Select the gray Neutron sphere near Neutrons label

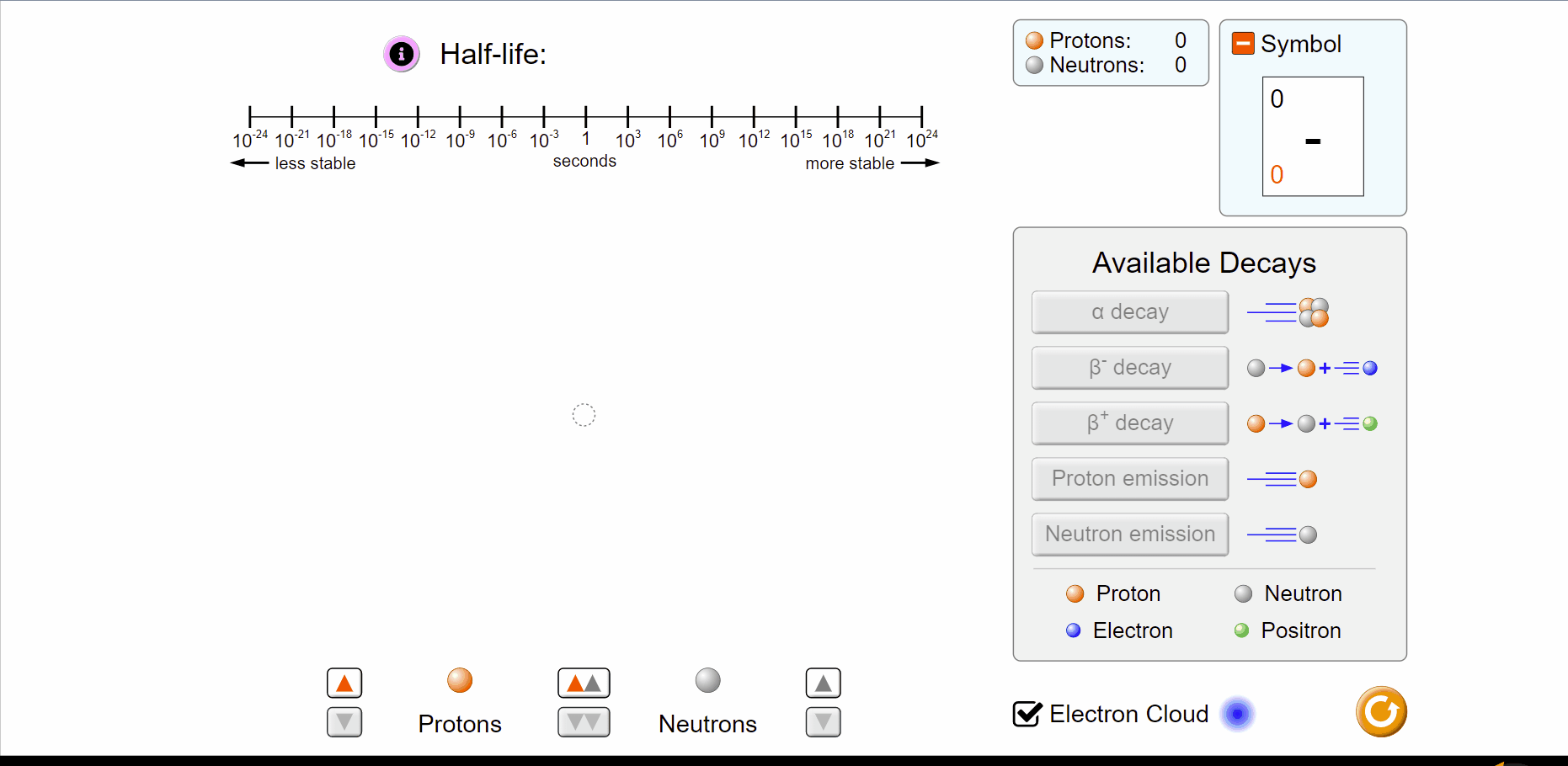[x=707, y=680]
